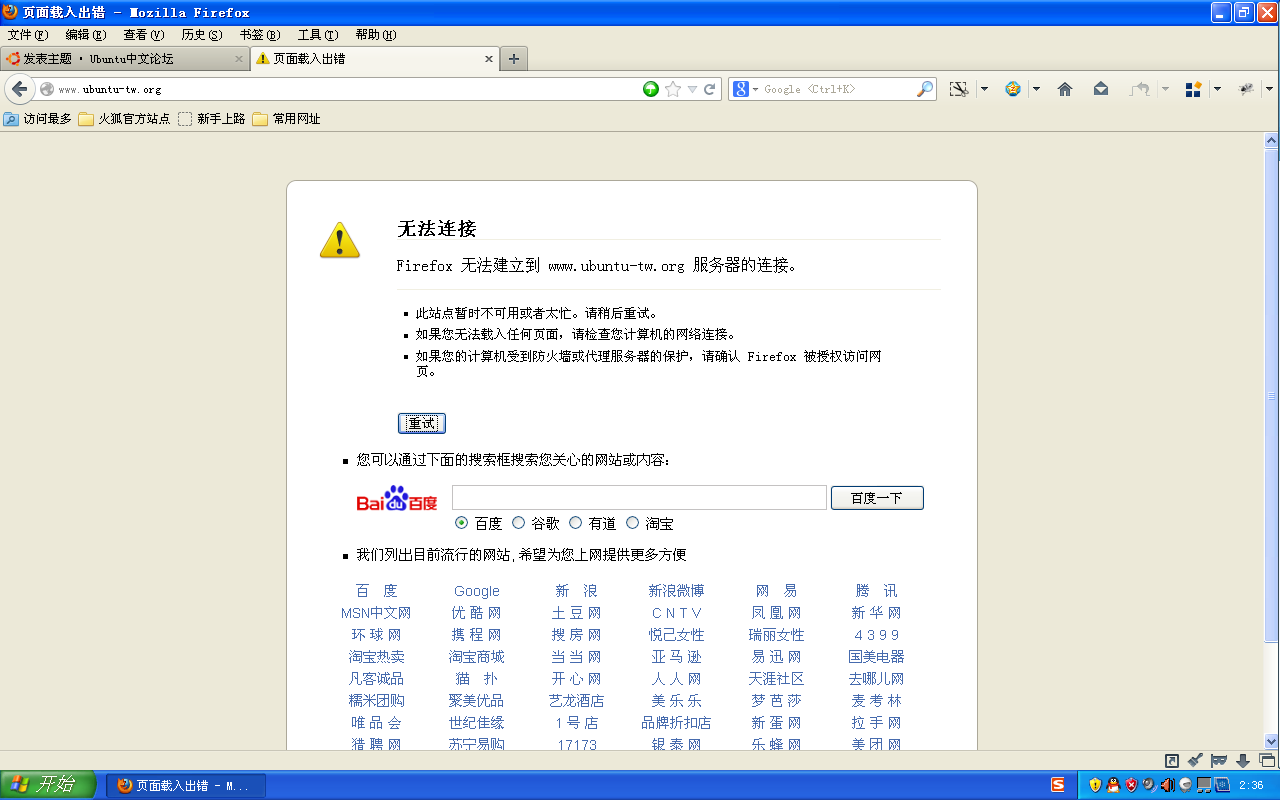Open the 文件 menu
Viewport: 1280px width, 800px height.
27,35
